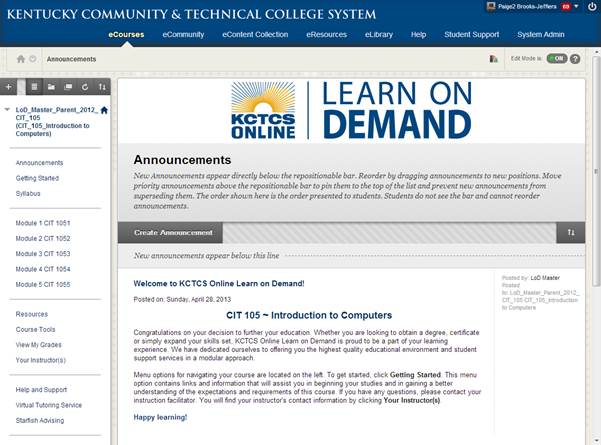Open Module 5 CIT 1055
Image resolution: width=601 pixels, height=445 pixels.
click(x=43, y=284)
